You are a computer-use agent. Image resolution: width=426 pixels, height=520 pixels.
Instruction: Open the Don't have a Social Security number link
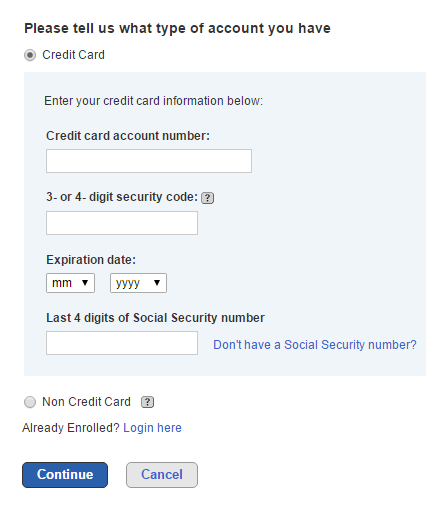point(315,345)
